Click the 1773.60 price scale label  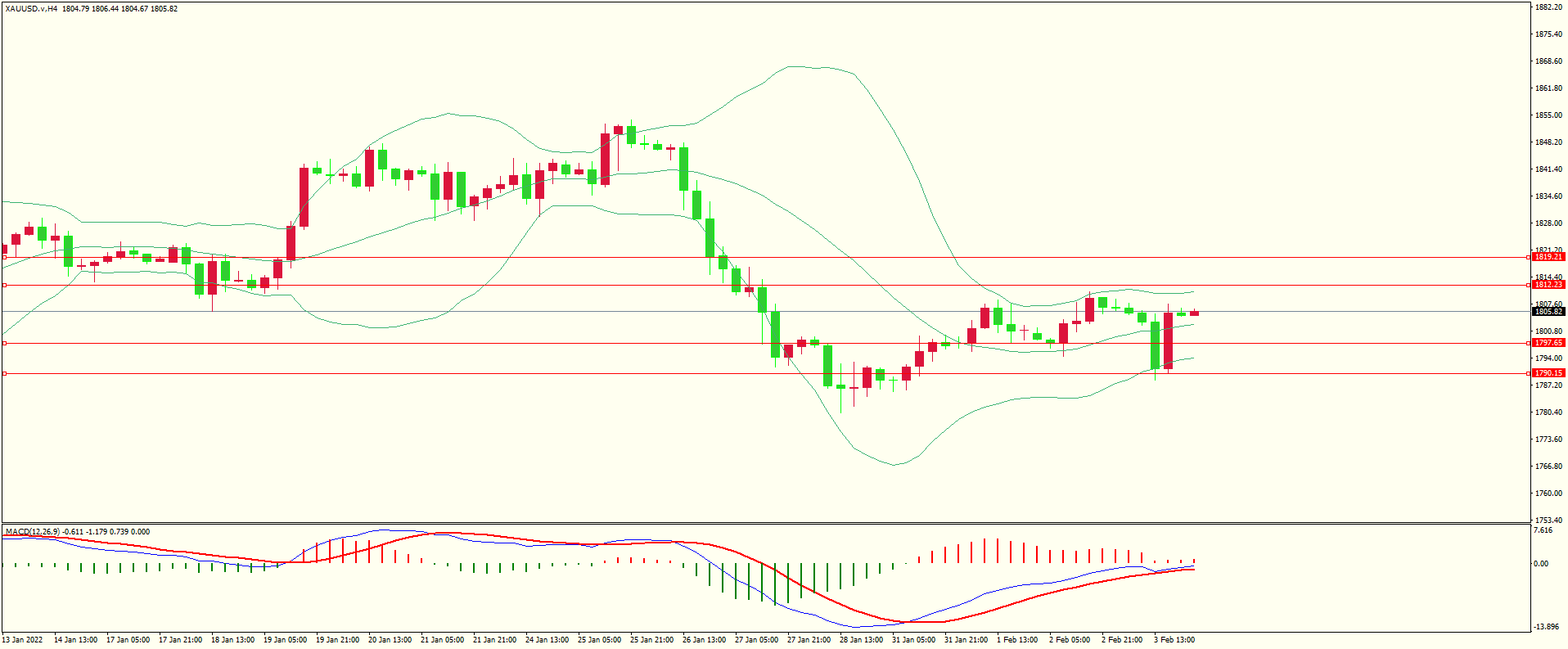pos(1548,439)
